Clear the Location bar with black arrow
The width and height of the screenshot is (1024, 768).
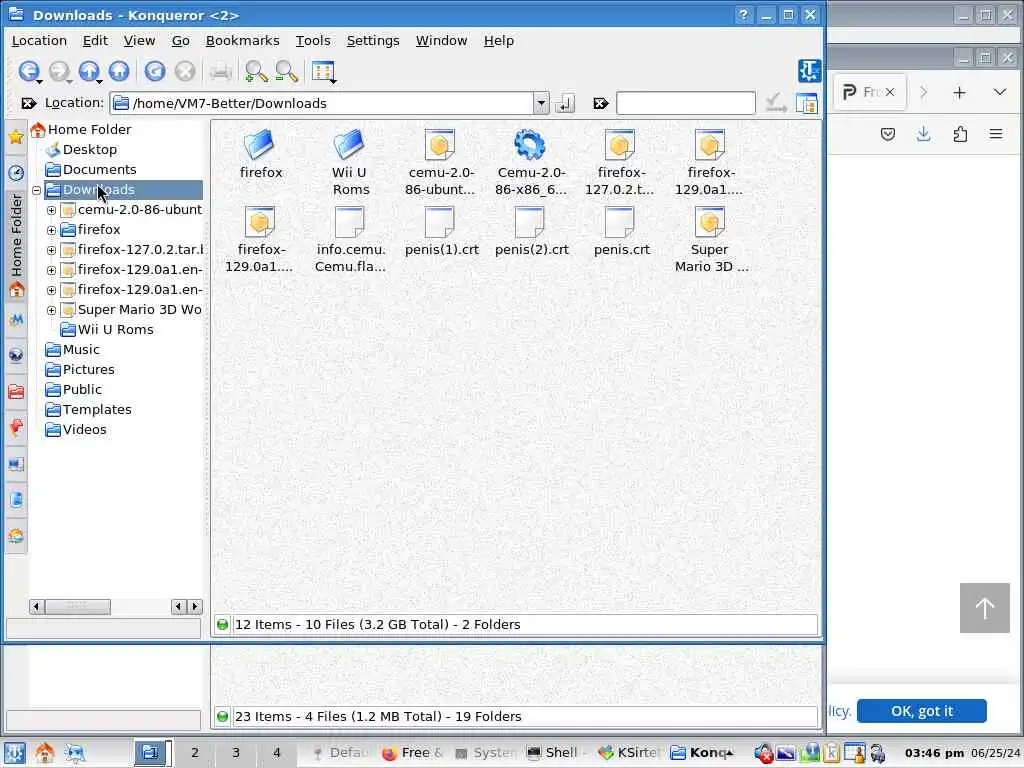click(x=29, y=103)
